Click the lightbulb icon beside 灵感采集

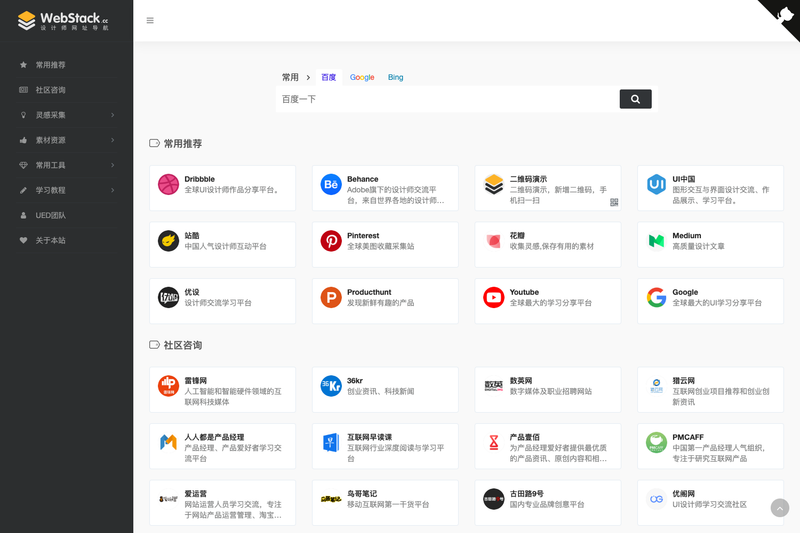[23, 115]
